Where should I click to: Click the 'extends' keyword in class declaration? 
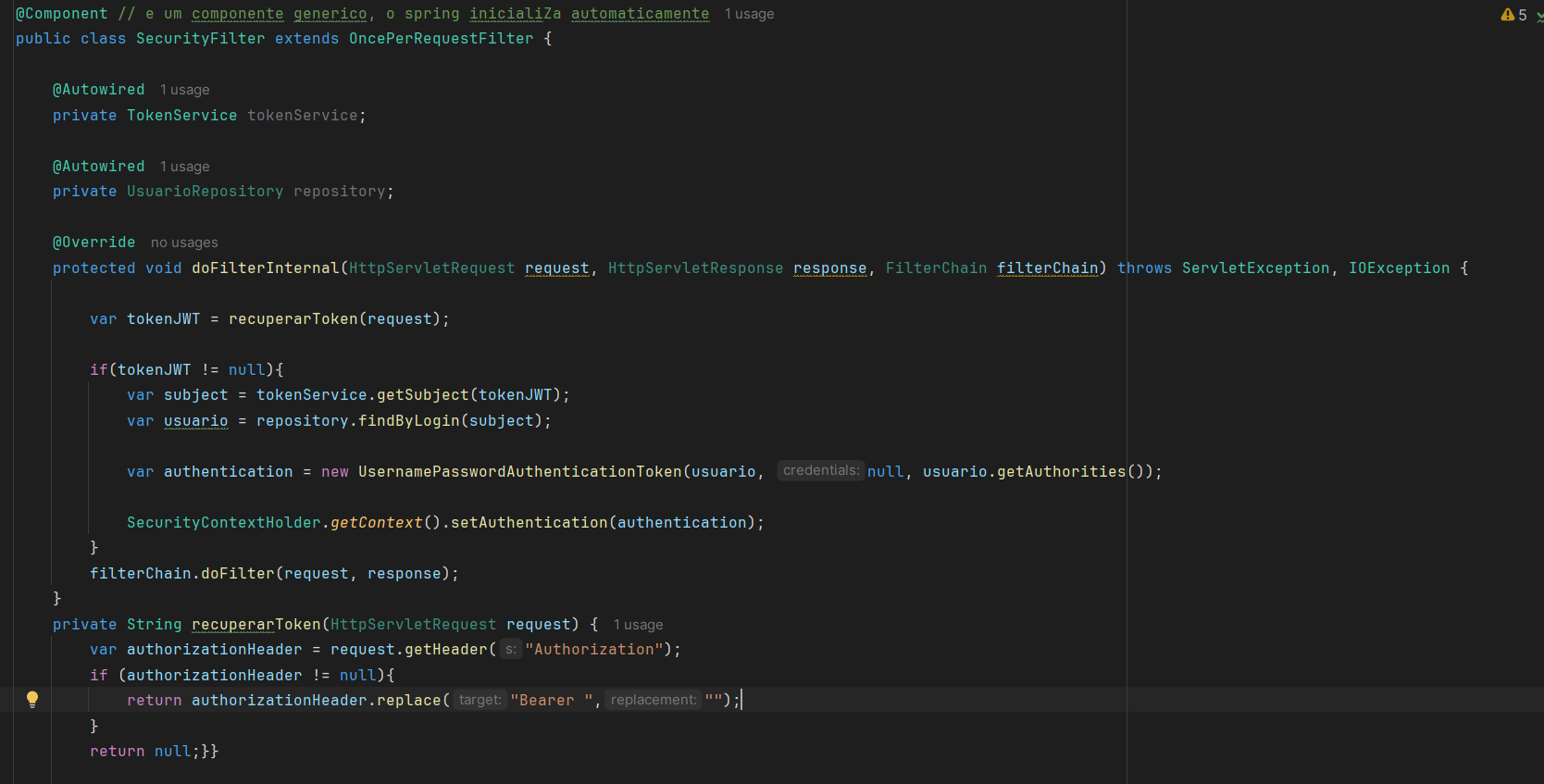click(306, 39)
